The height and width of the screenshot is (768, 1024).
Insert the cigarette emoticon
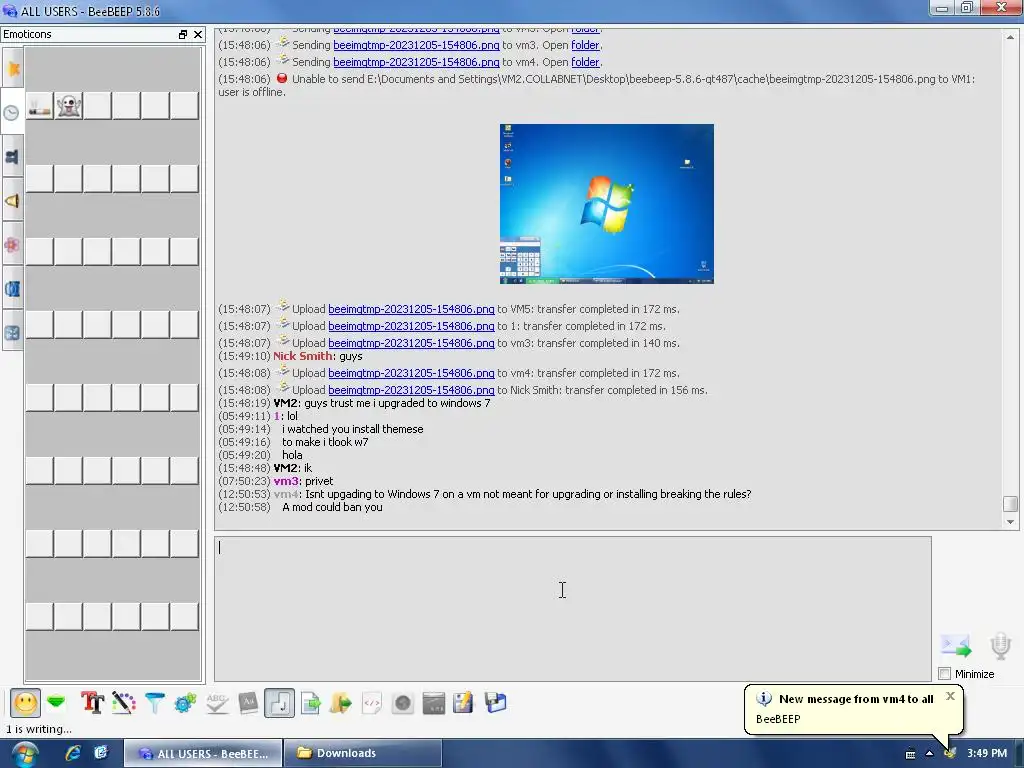(x=40, y=106)
